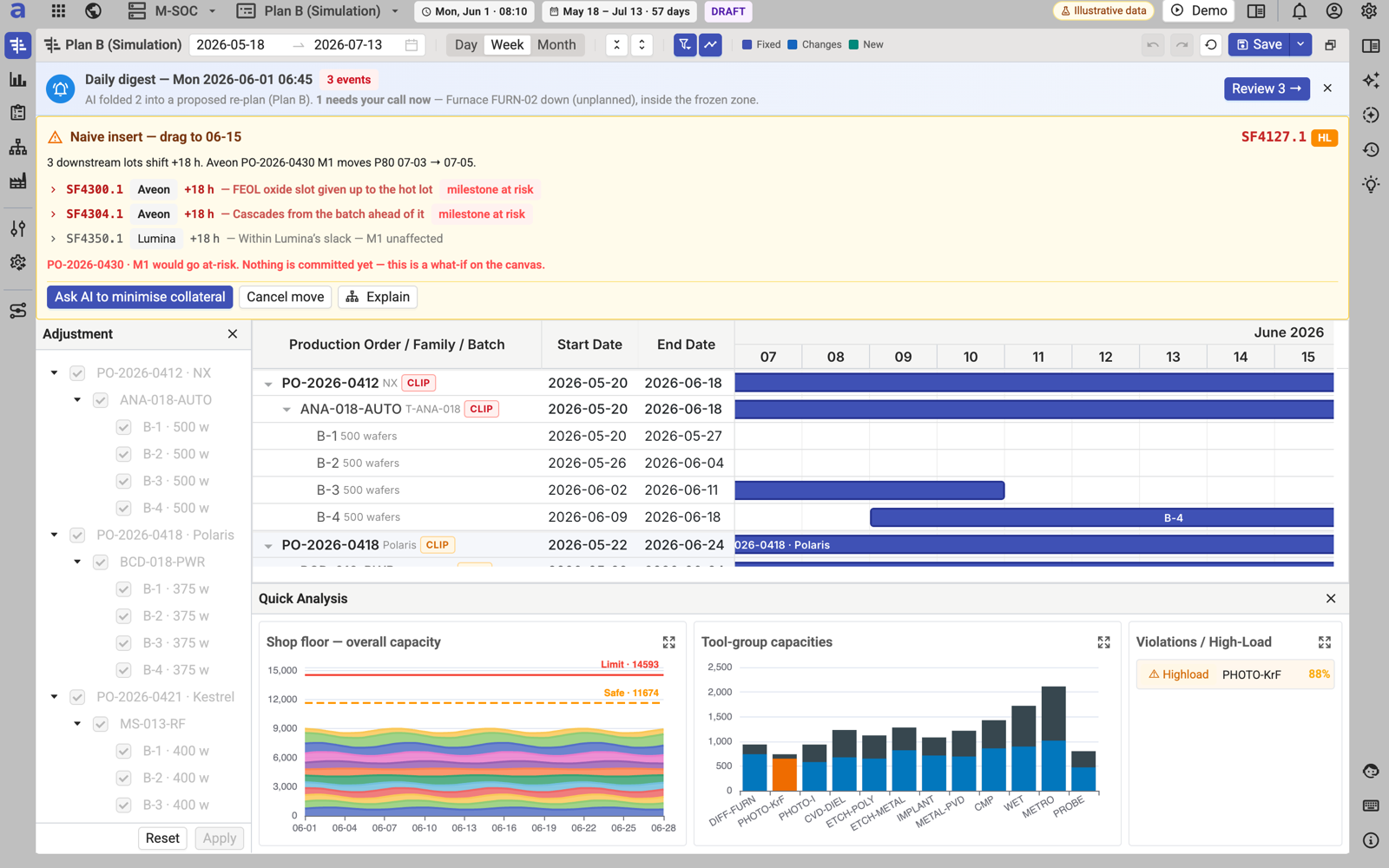Expand the Violations / High-Load panel
Viewport: 1389px width, 868px height.
(1324, 642)
